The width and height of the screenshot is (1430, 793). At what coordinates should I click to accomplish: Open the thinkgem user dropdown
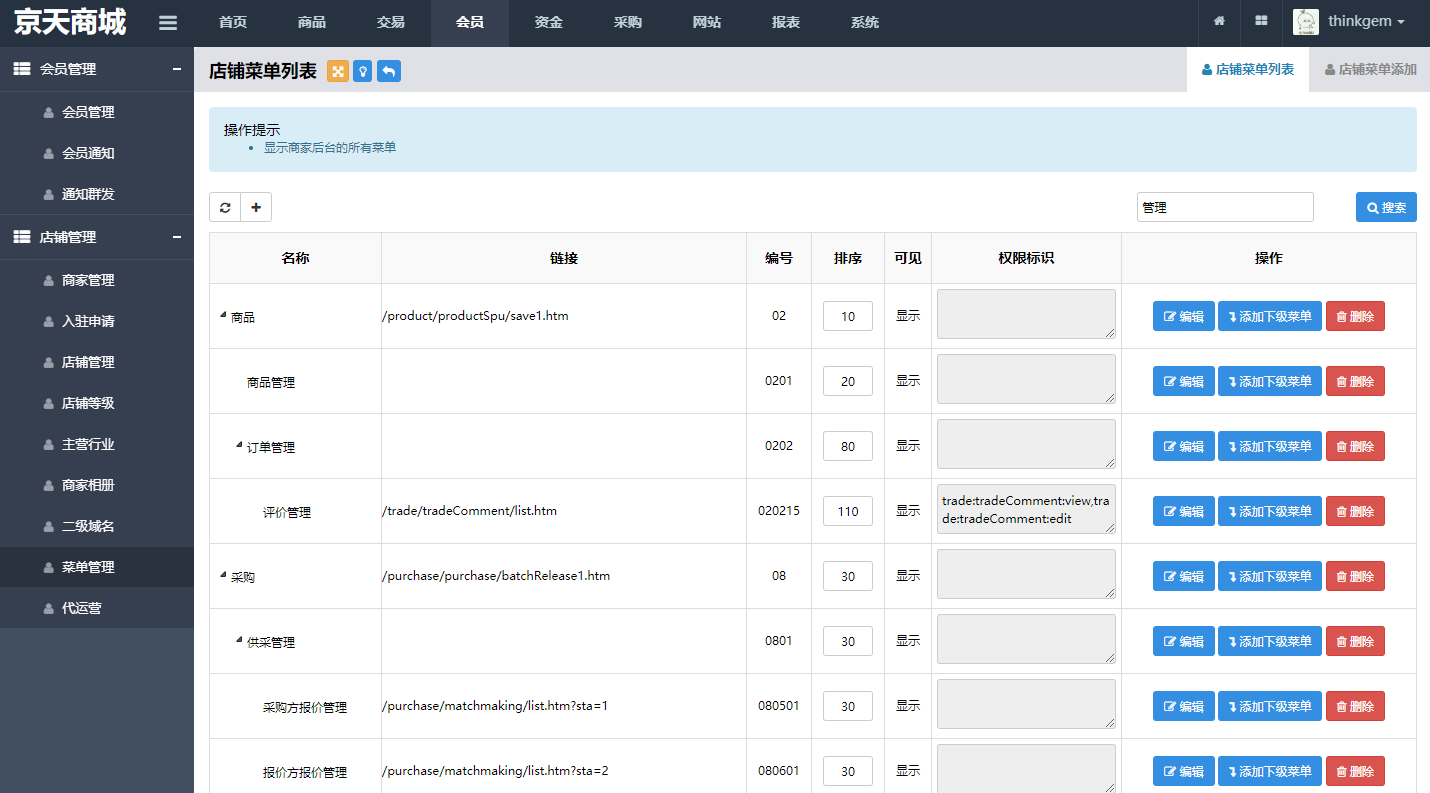click(1366, 22)
